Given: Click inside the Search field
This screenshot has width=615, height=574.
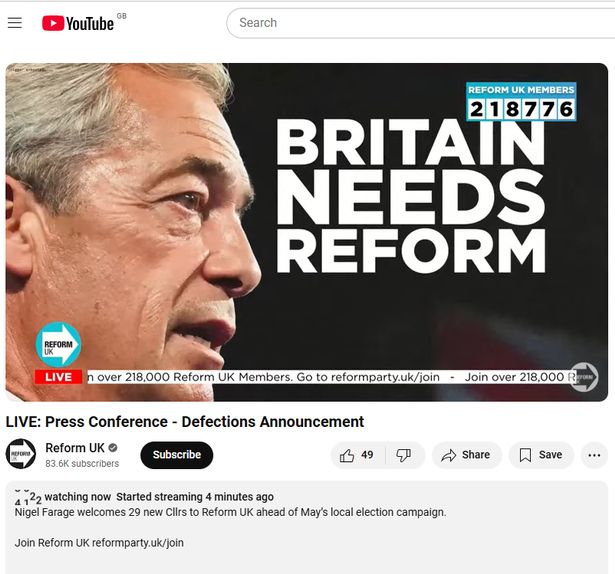Looking at the screenshot, I should [420, 23].
